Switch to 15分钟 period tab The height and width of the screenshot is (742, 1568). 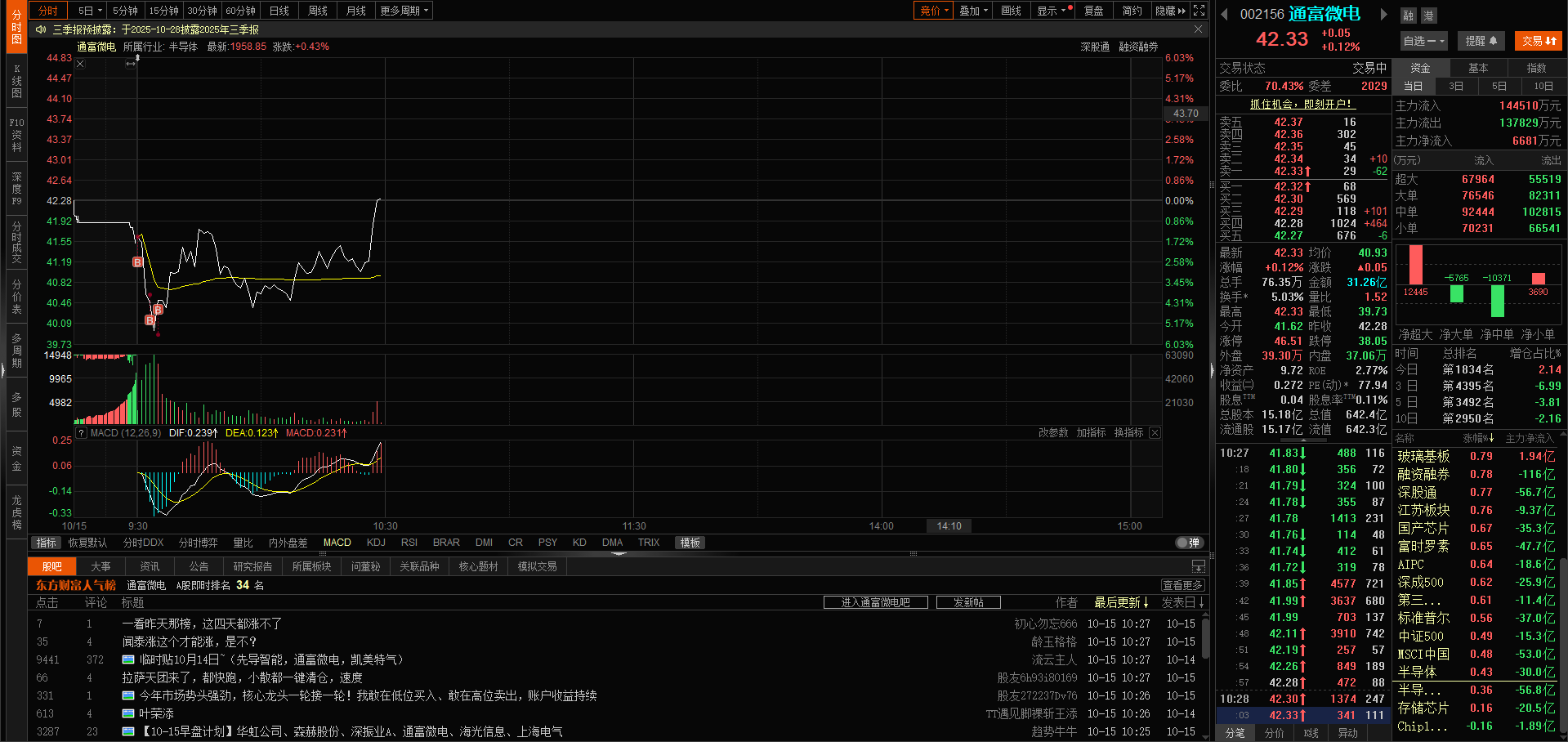(x=163, y=11)
